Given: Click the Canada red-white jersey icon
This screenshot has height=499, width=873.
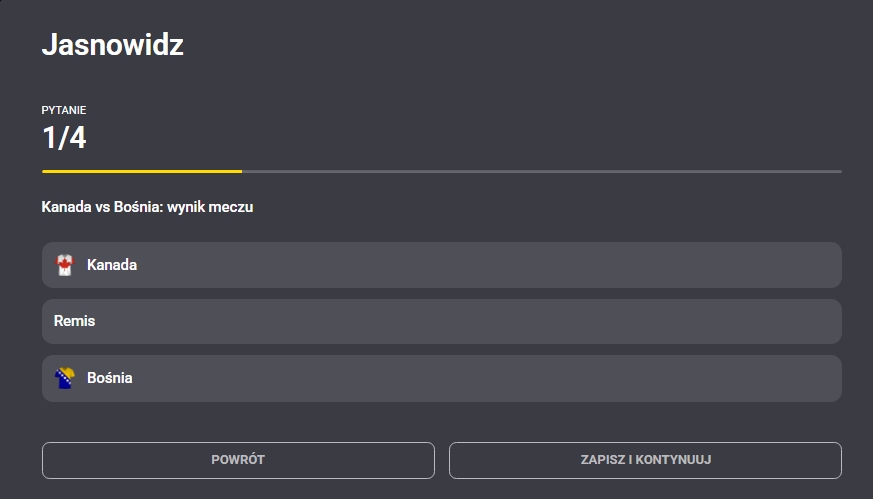Looking at the screenshot, I should click(65, 265).
